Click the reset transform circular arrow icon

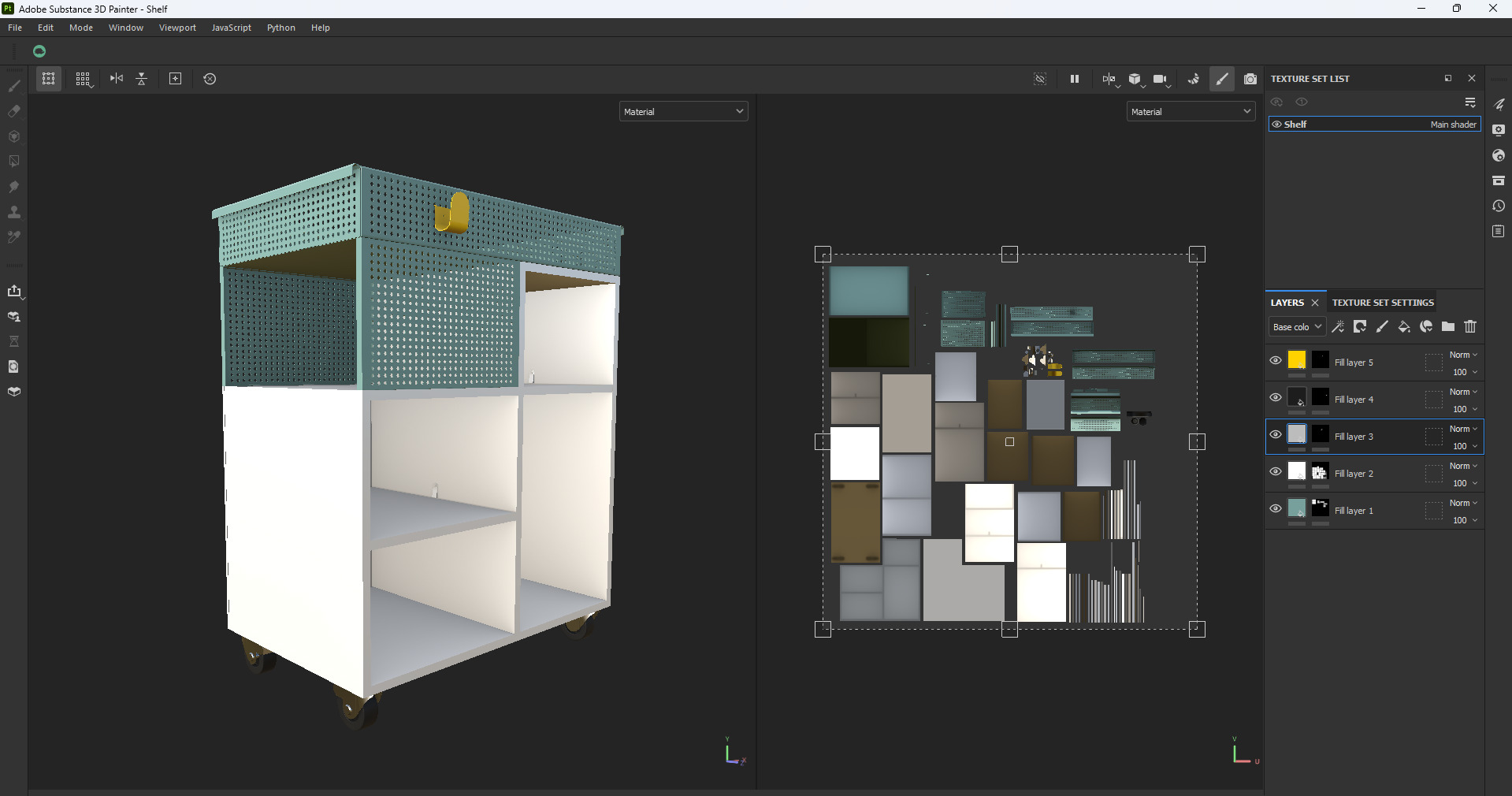click(210, 79)
